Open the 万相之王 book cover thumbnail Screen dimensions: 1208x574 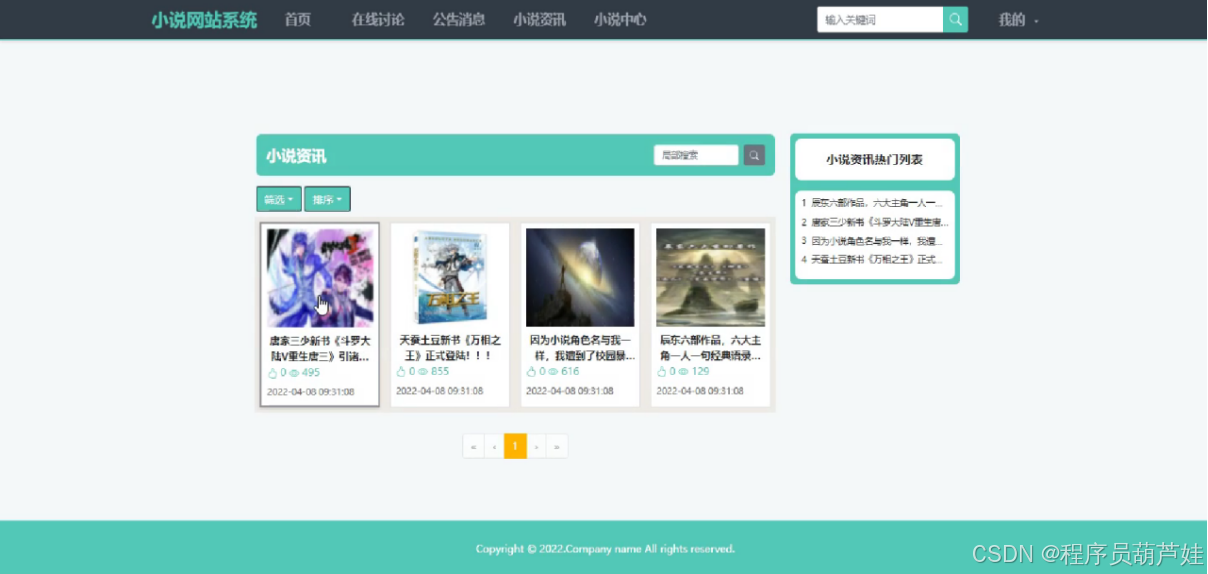click(x=450, y=278)
